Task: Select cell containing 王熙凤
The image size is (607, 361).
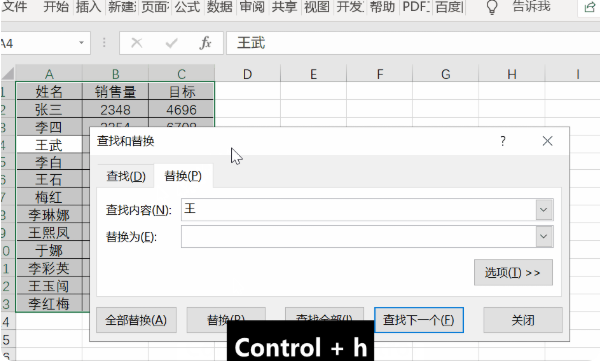Action: point(49,233)
